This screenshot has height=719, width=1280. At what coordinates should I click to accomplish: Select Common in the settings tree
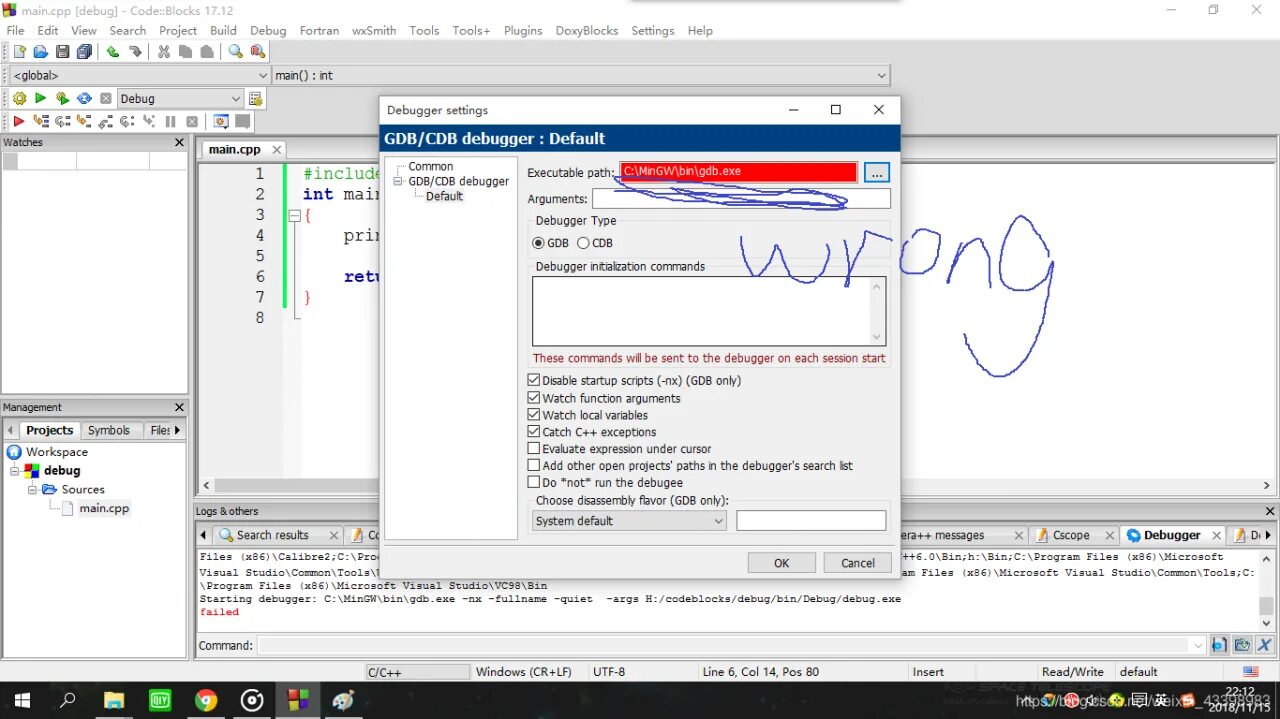(430, 166)
